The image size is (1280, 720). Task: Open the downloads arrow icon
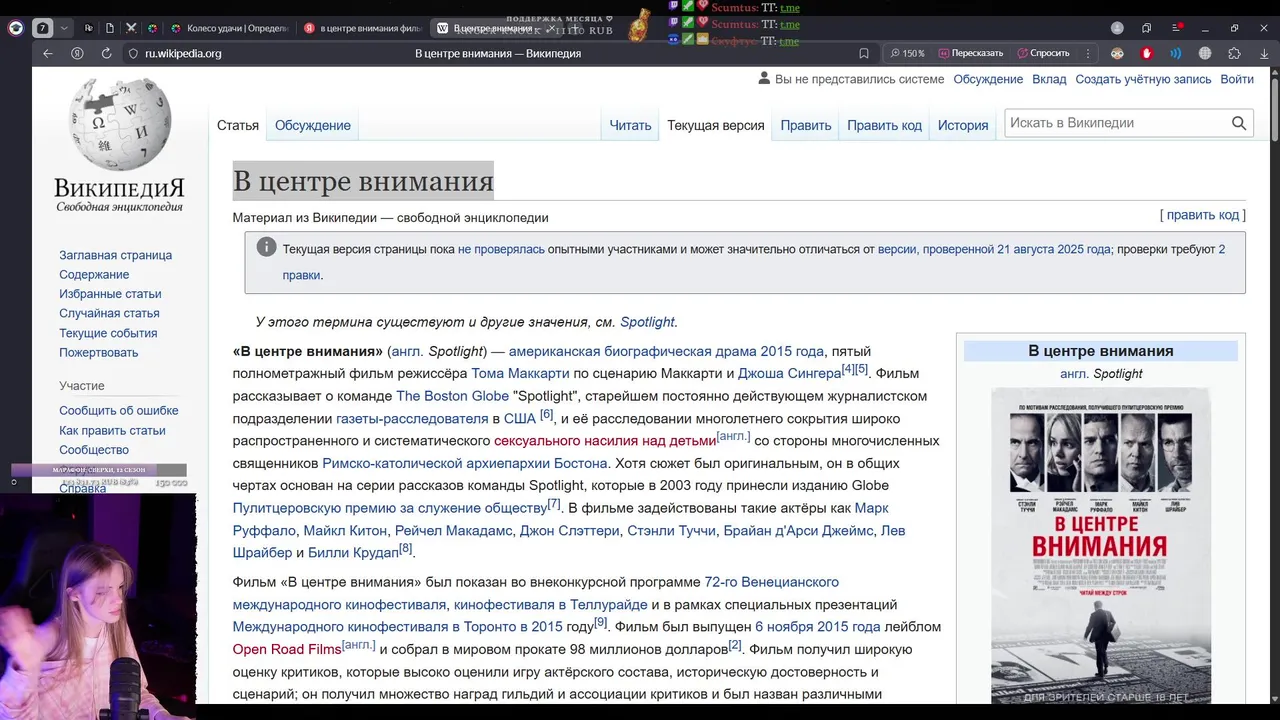pos(1263,53)
